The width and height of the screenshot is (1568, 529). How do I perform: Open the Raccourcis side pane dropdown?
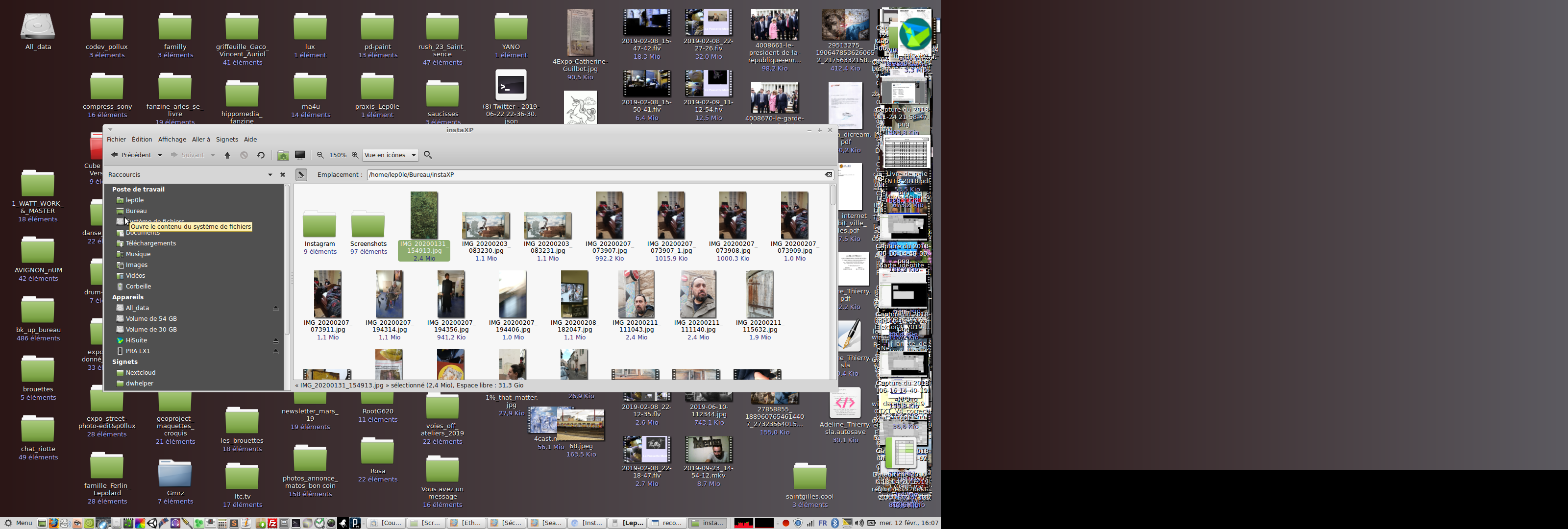[270, 175]
